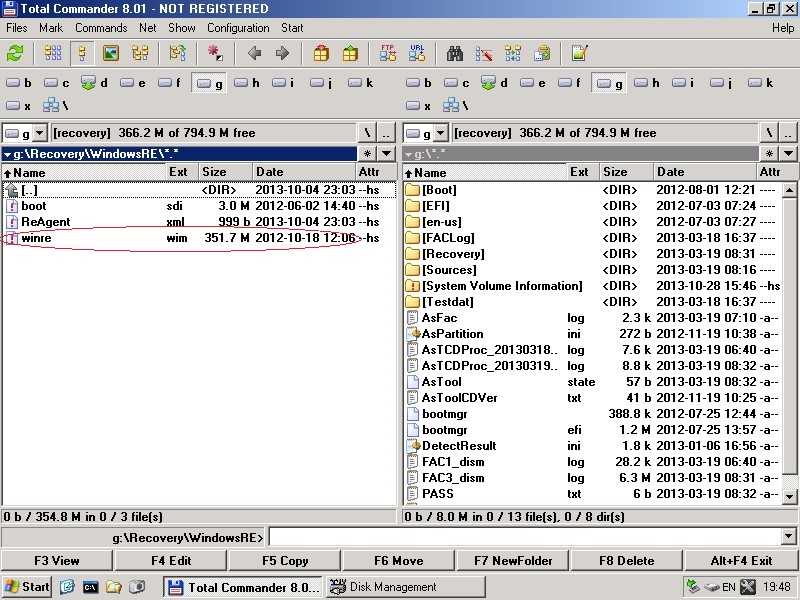Open Search files binoculars icon
Image resolution: width=800 pixels, height=600 pixels.
coord(455,54)
